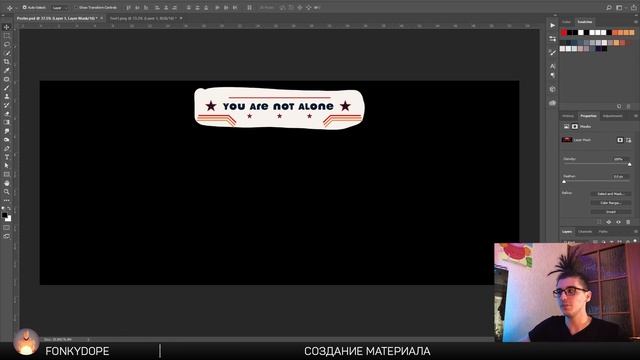Select the vector mask button in Properties
Viewport: 640px width, 360px height.
point(628,140)
